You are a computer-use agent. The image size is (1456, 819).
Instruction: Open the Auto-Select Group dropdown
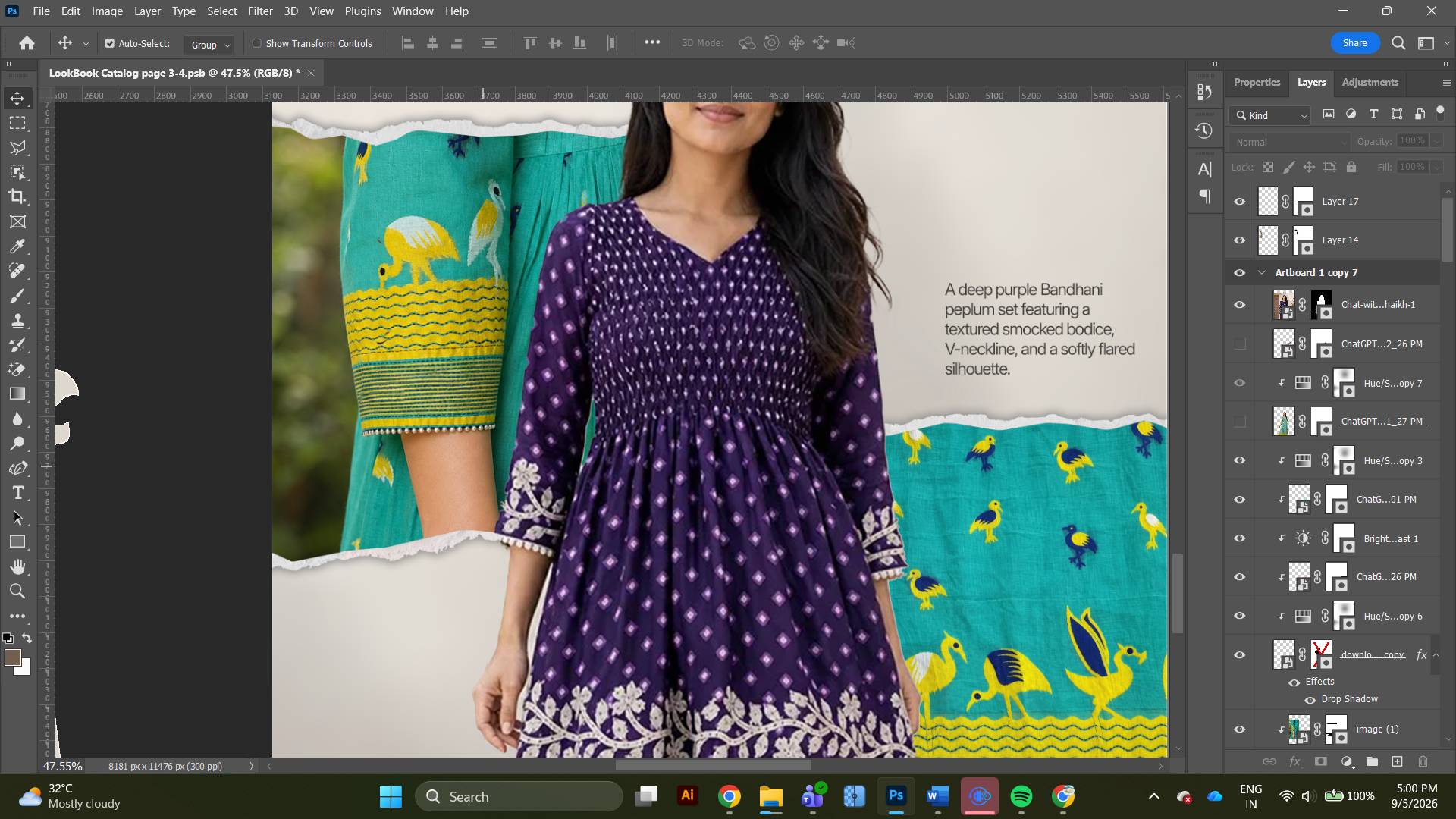click(209, 45)
